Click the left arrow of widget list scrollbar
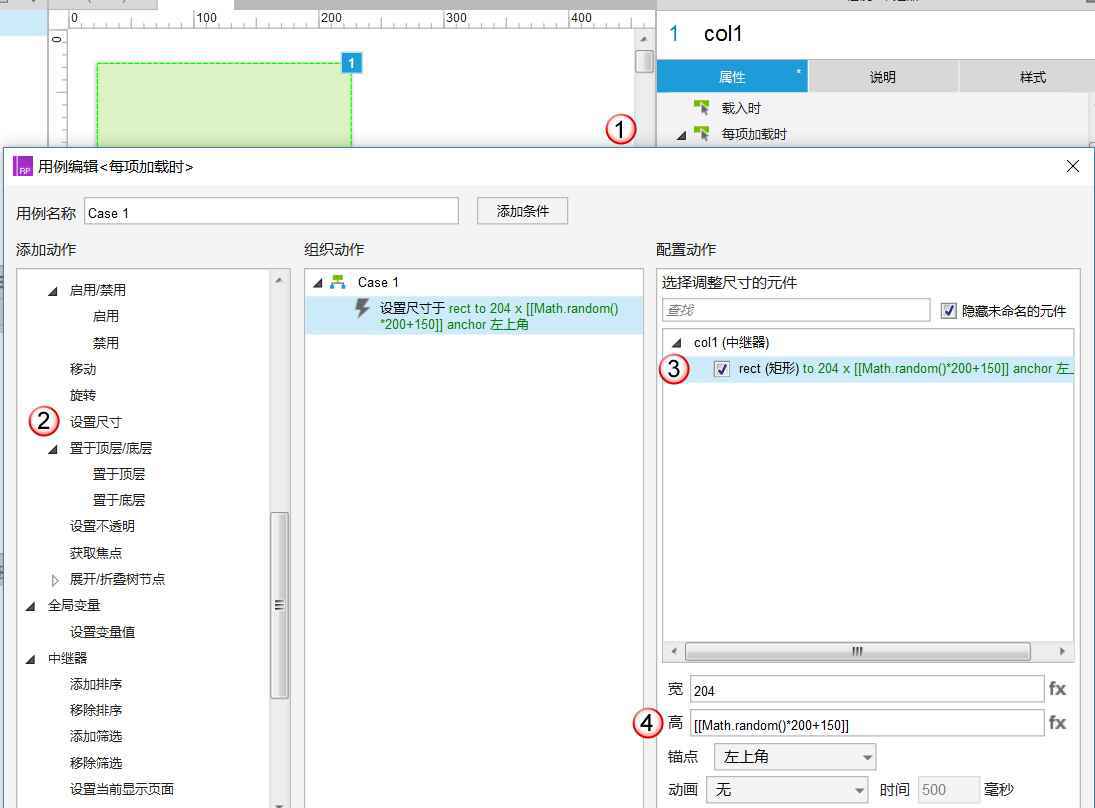The image size is (1095, 808). click(673, 652)
